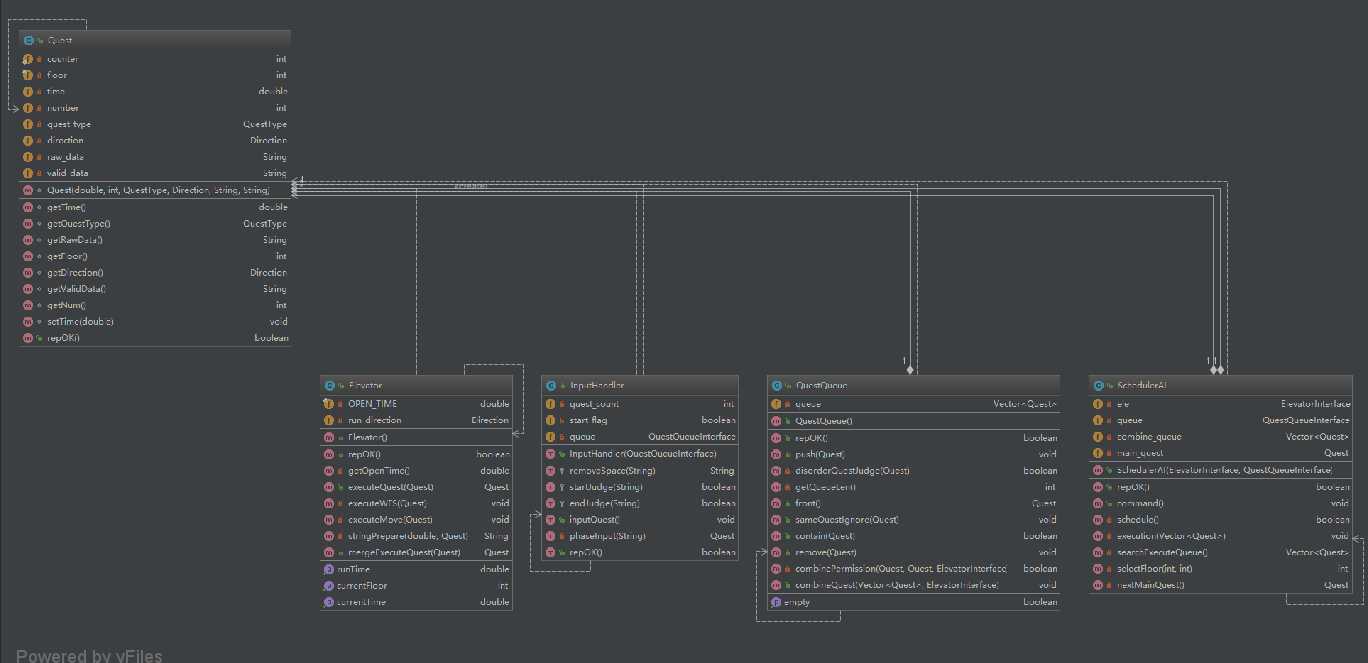Select the sameQuestIgnore(Quest) method in QuestQueue

click(846, 520)
